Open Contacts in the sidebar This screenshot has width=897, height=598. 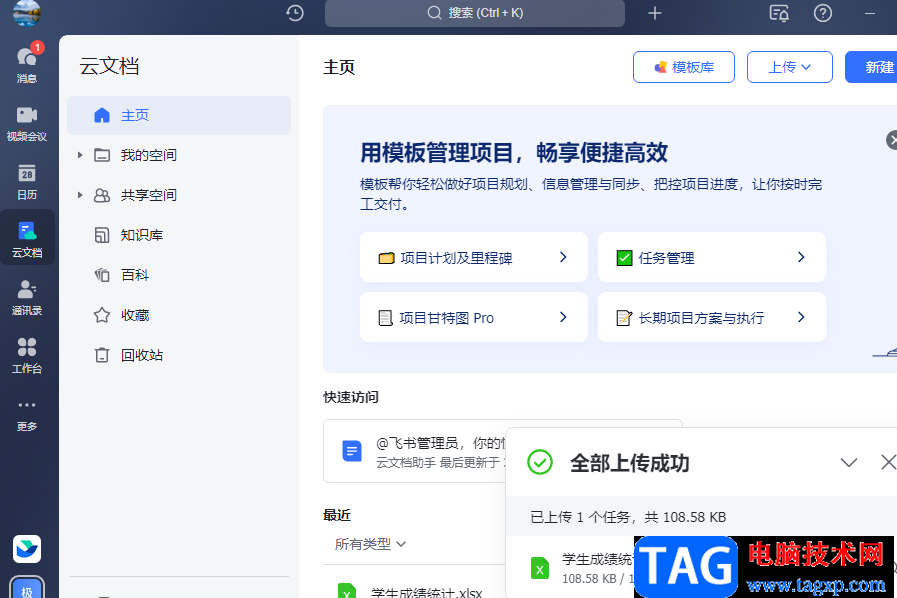point(27,297)
